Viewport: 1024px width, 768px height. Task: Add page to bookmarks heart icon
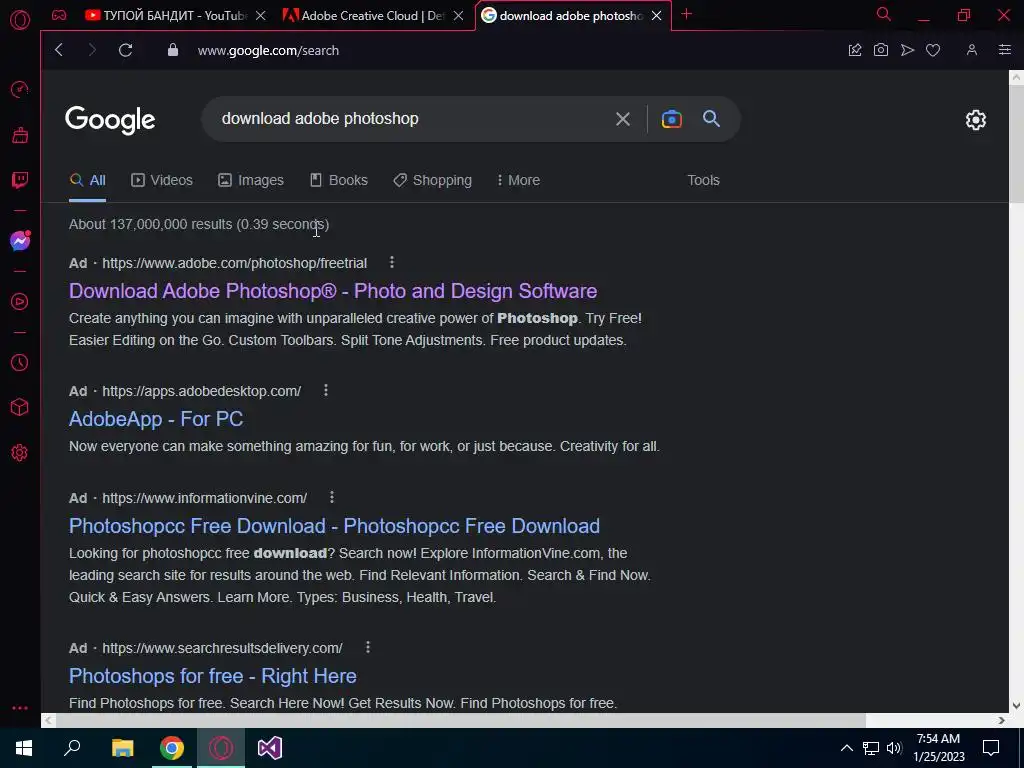(x=933, y=50)
